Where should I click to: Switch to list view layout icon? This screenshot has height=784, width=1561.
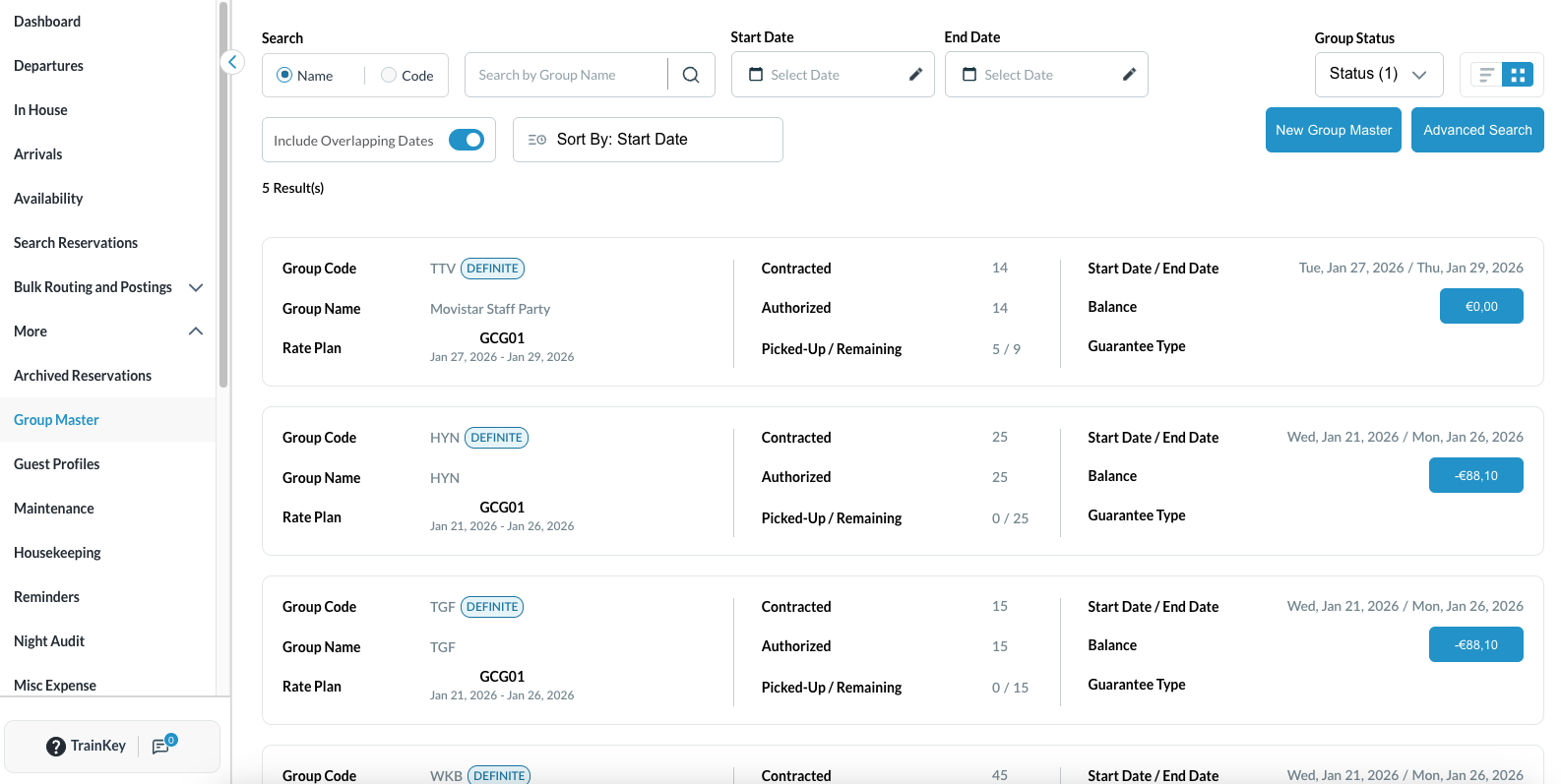pos(1486,75)
